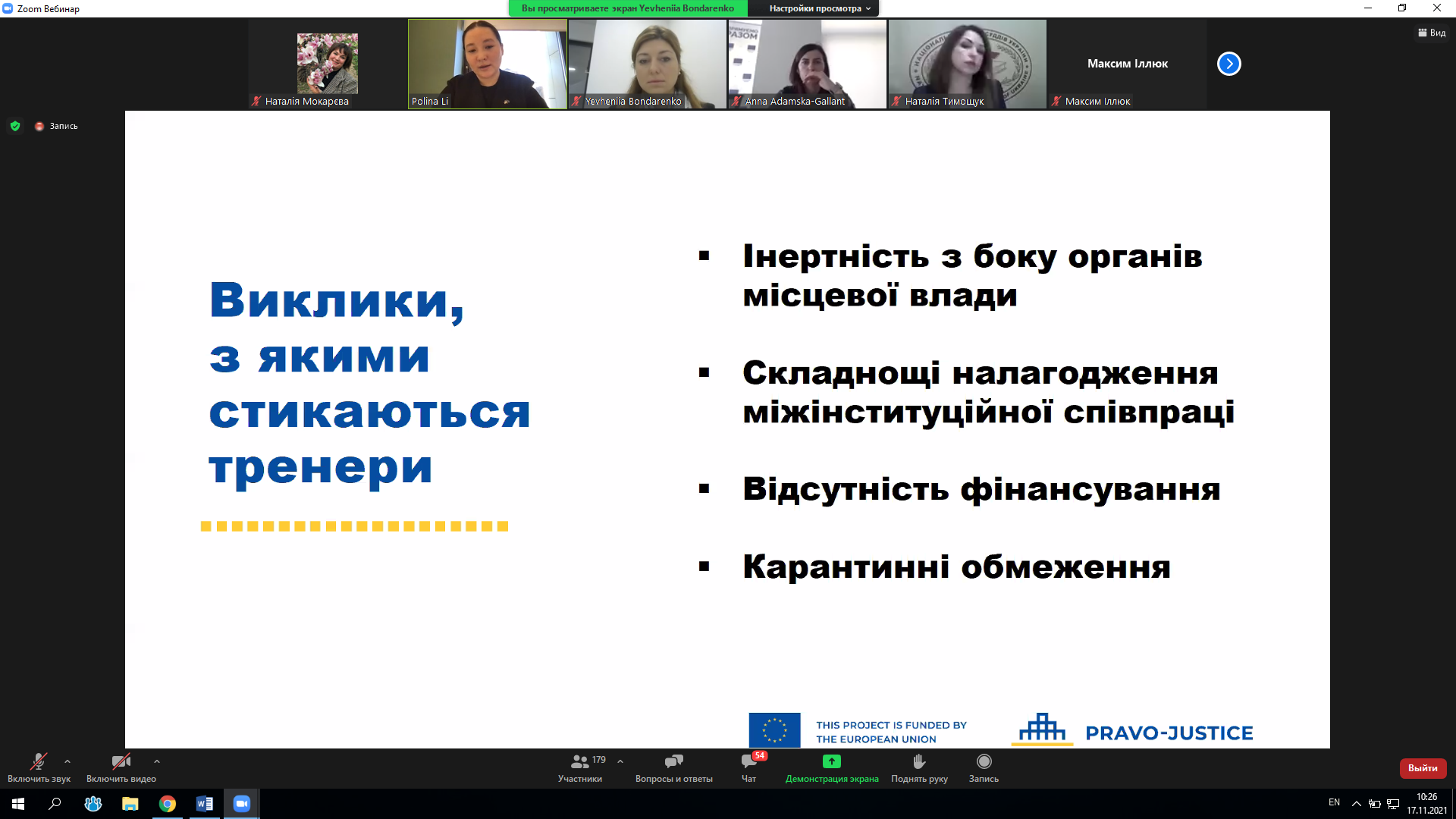The width and height of the screenshot is (1456, 819).
Task: Open the Вид view menu
Action: 1432,33
